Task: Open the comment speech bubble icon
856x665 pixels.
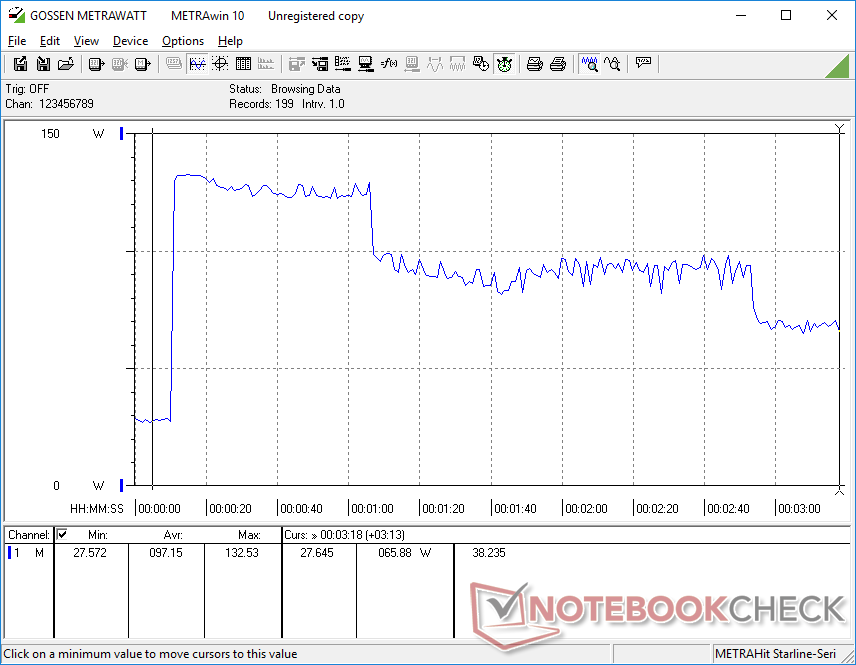Action: (643, 64)
